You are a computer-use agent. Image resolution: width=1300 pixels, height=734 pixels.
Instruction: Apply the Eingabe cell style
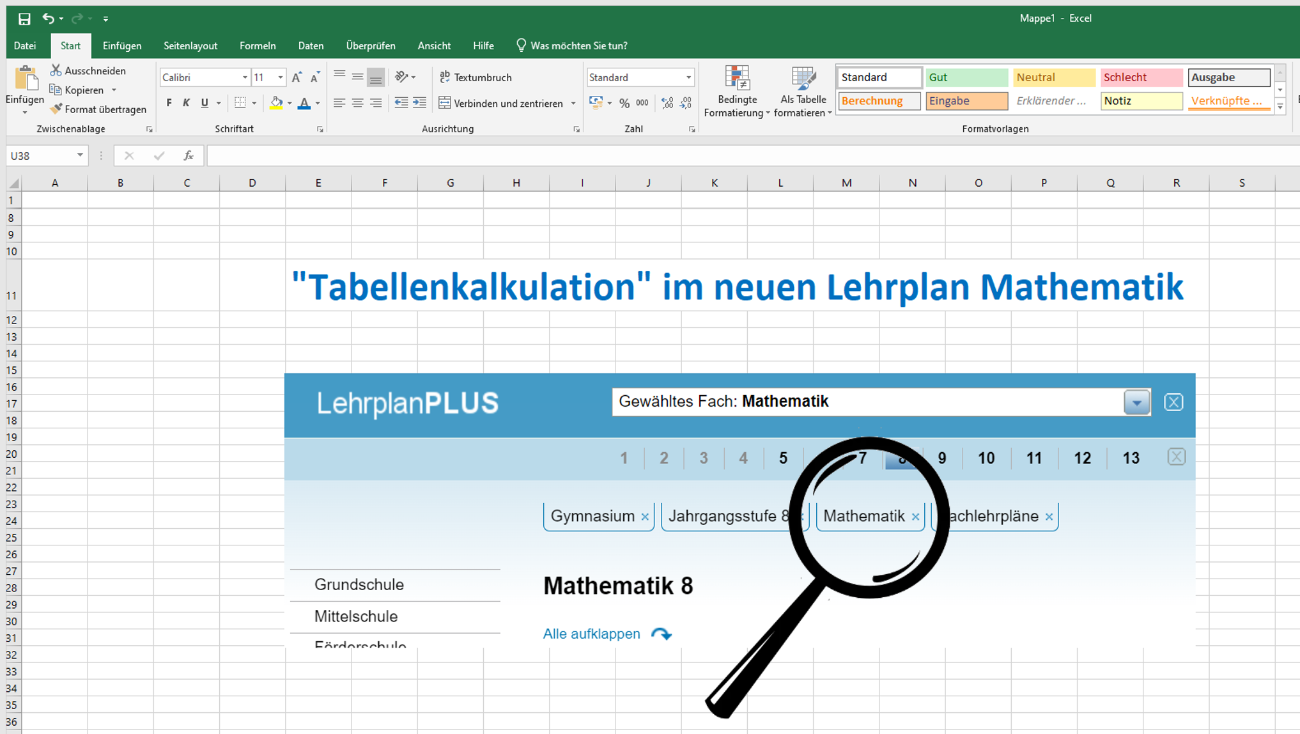(x=966, y=101)
